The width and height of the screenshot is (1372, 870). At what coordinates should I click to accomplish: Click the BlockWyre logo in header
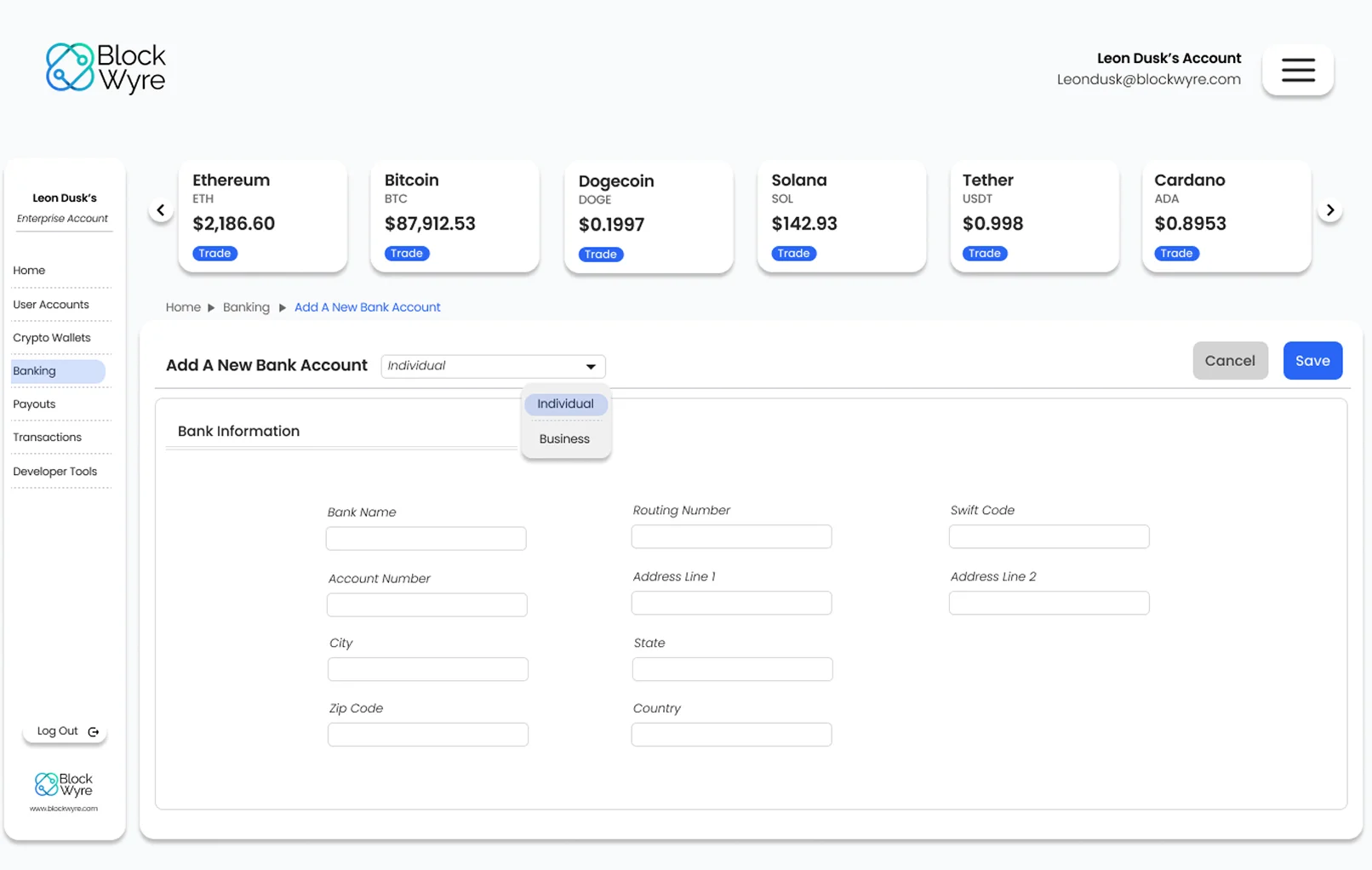[106, 68]
